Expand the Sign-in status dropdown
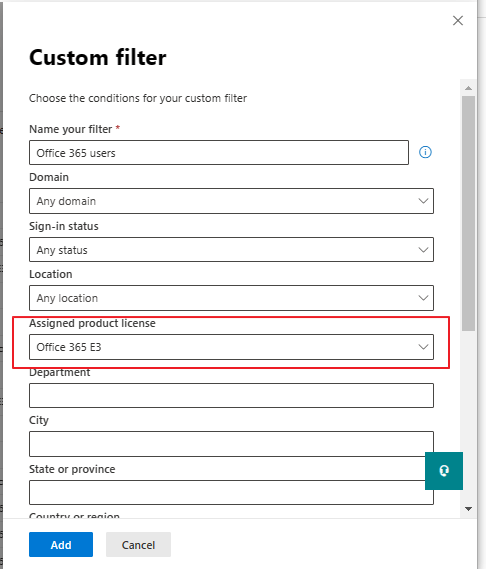This screenshot has width=486, height=569. pyautogui.click(x=231, y=250)
